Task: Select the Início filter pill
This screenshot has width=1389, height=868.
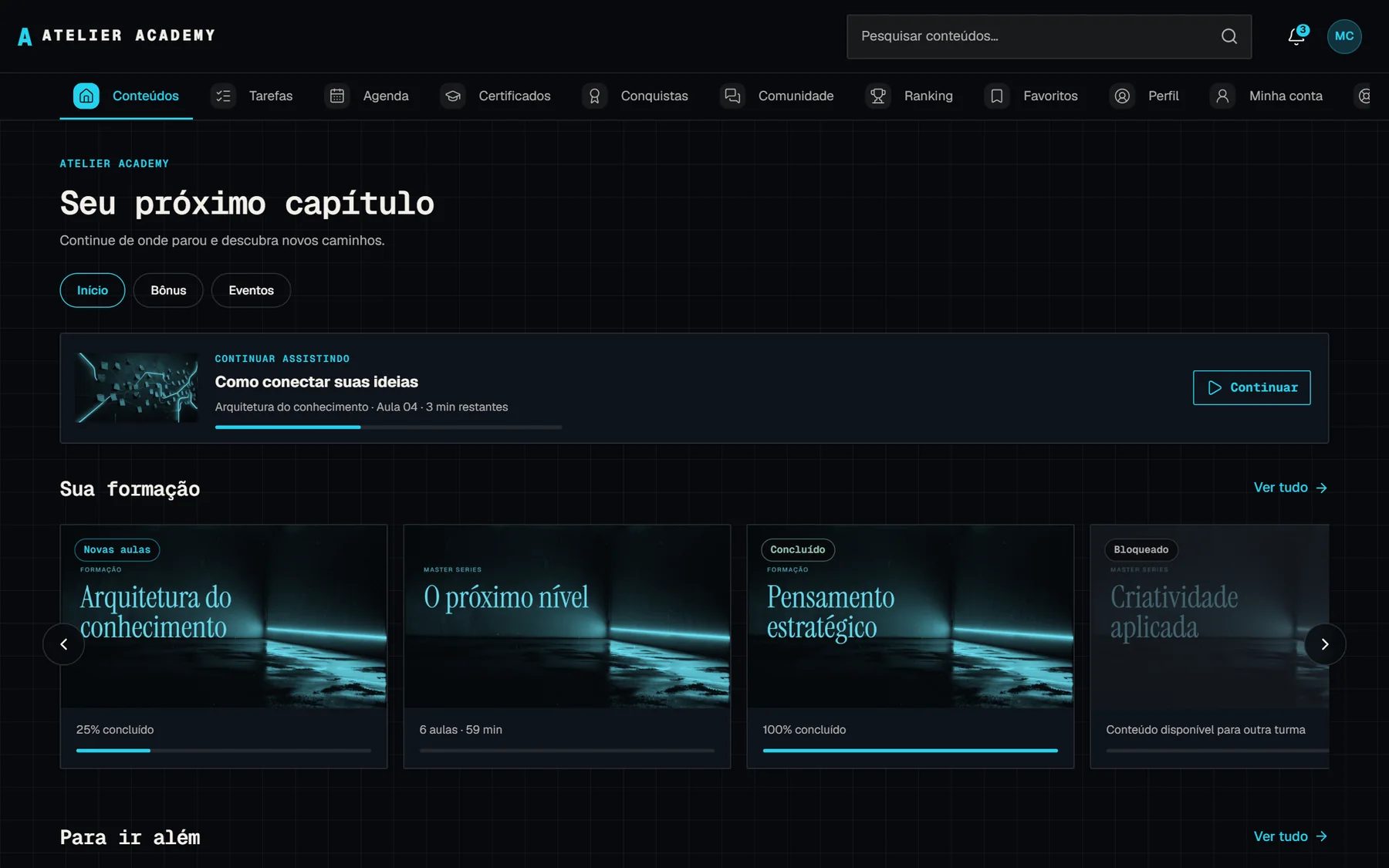Action: tap(93, 290)
